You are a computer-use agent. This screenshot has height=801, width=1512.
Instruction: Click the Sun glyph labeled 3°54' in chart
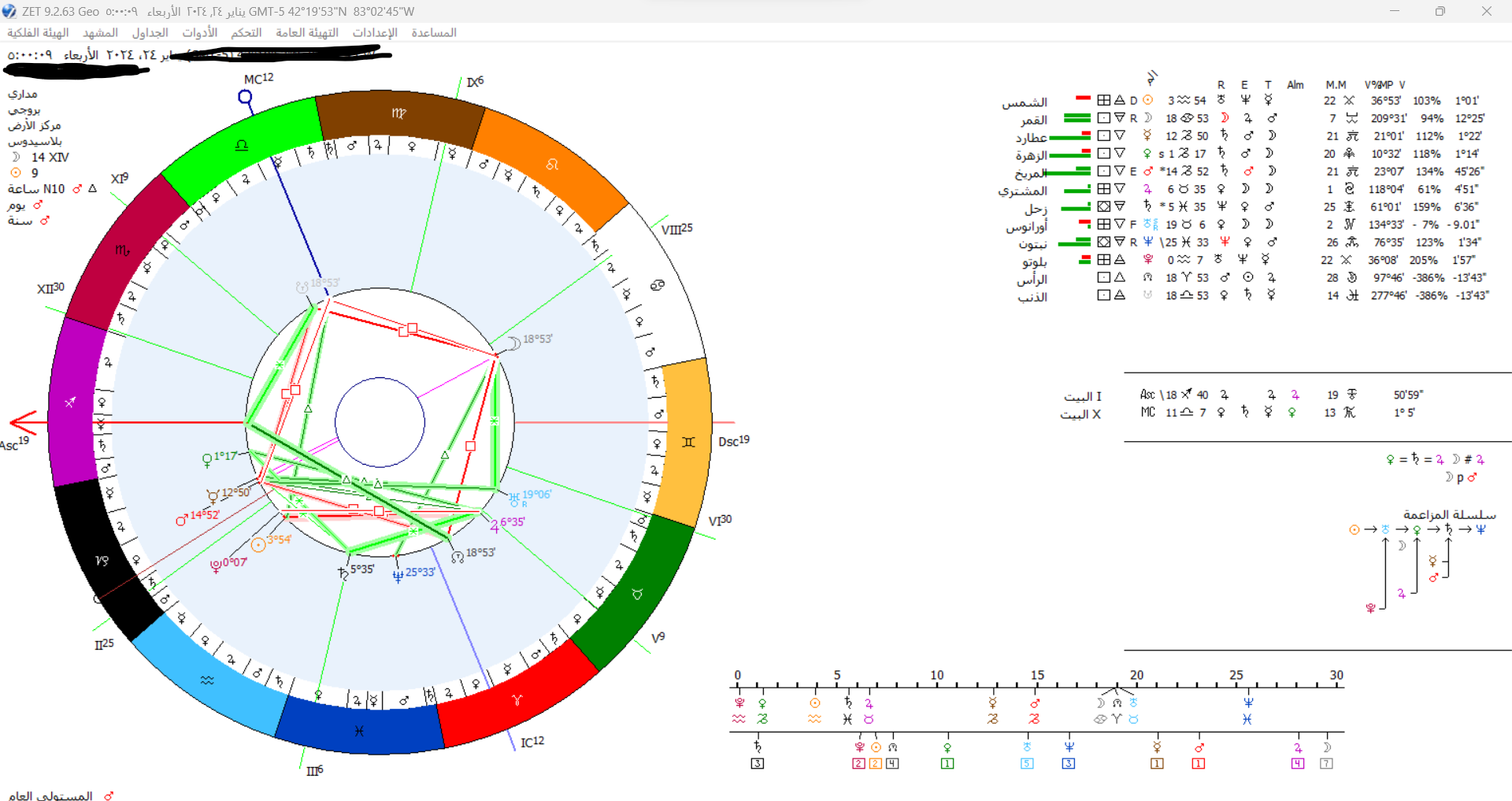pyautogui.click(x=258, y=544)
